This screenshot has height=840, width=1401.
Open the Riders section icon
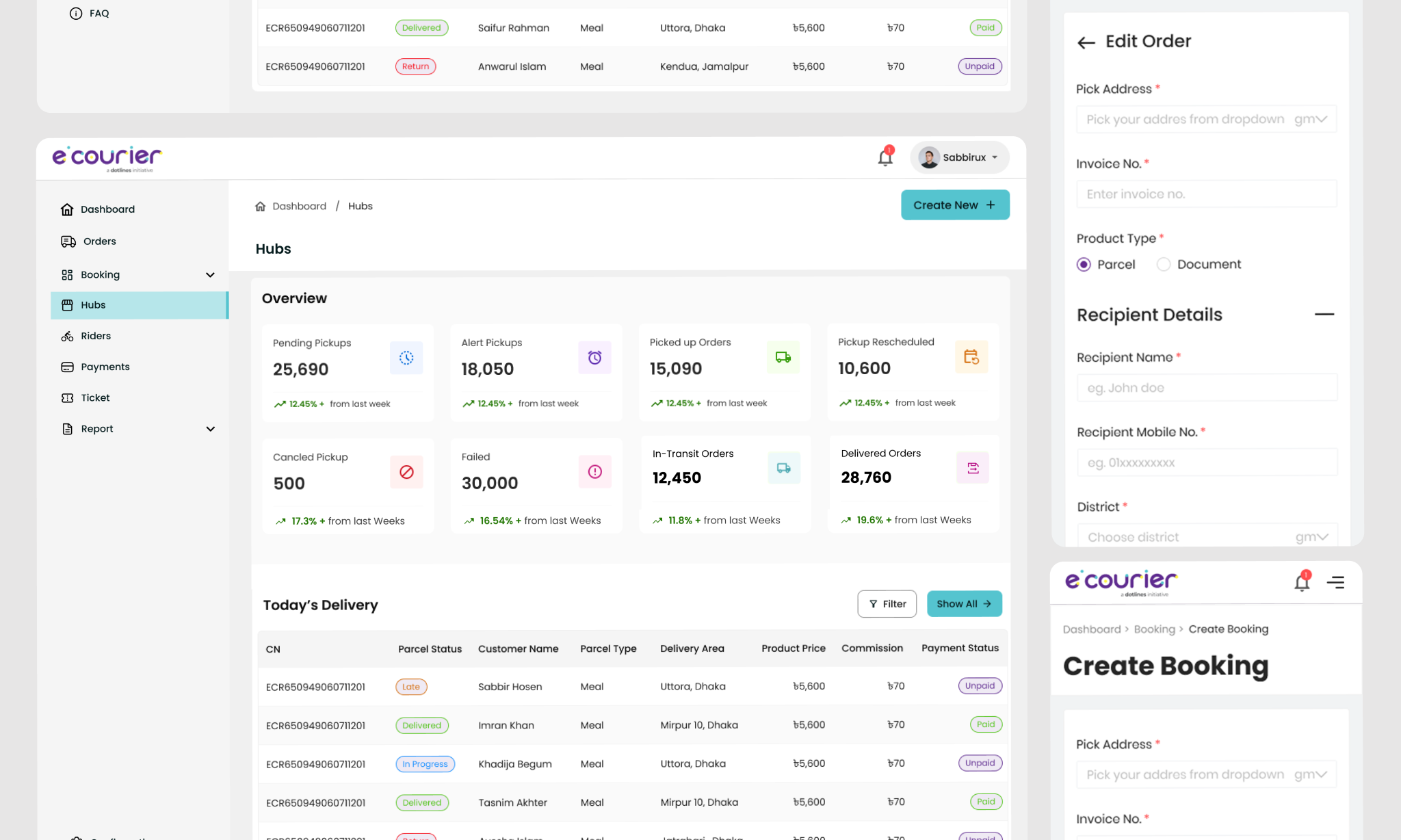pyautogui.click(x=68, y=335)
